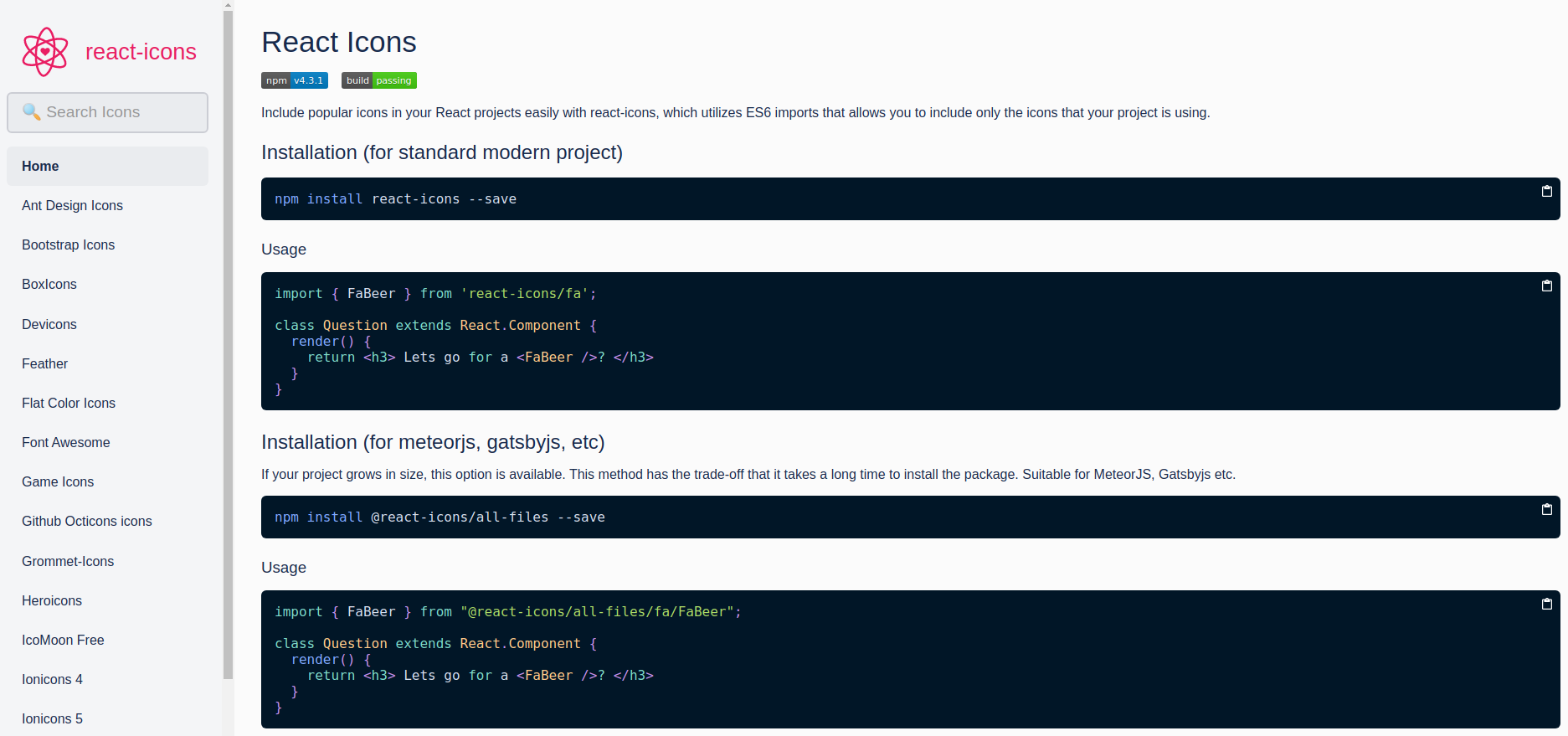Image resolution: width=1568 pixels, height=736 pixels.
Task: Click the intro sentence about ES6 imports
Action: click(736, 112)
